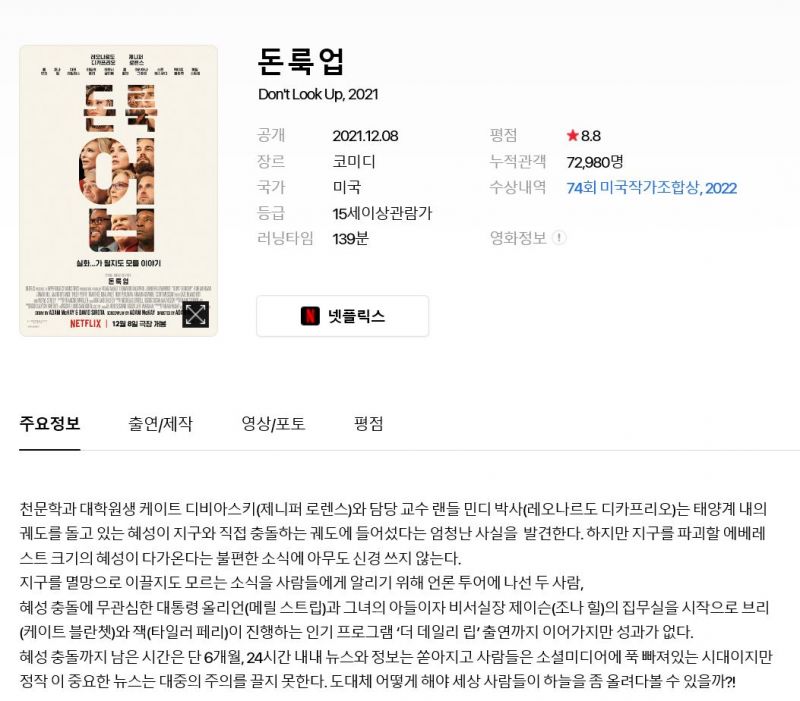Click the red star rating icon
800x701 pixels.
tap(572, 135)
